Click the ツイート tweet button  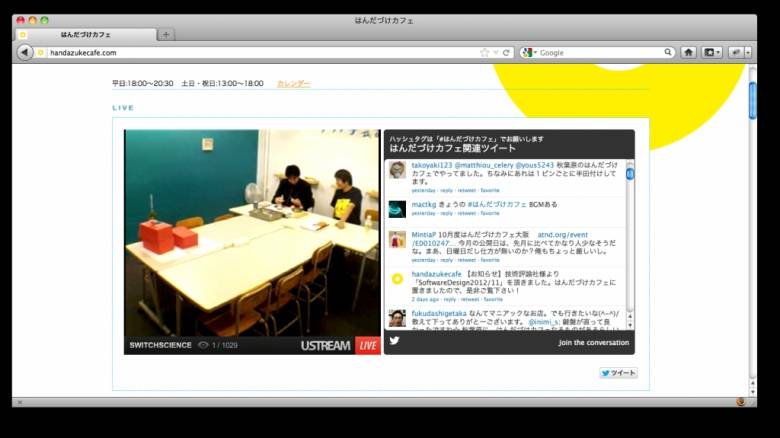click(x=618, y=373)
